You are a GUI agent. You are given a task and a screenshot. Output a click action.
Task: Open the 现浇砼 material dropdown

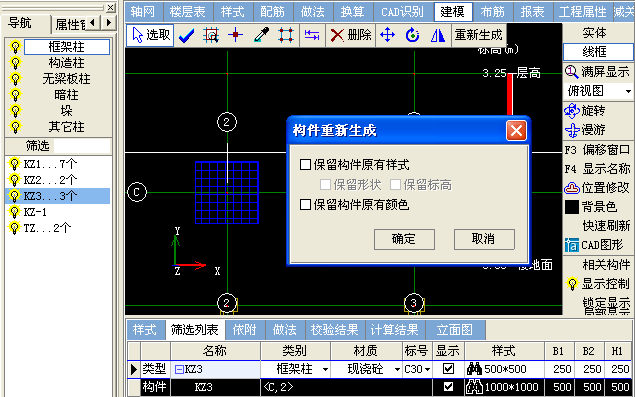click(x=397, y=369)
